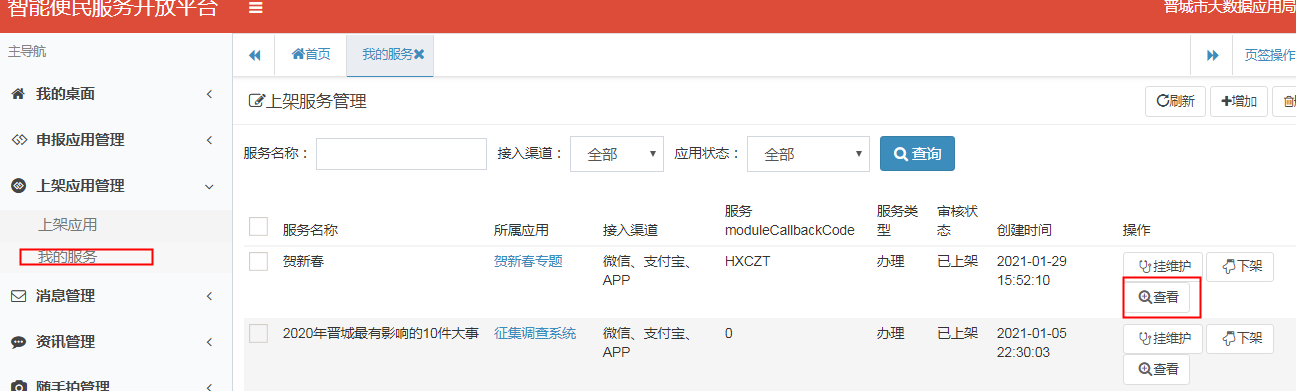
Task: Toggle the select-all checkbox in table header
Action: point(258,227)
